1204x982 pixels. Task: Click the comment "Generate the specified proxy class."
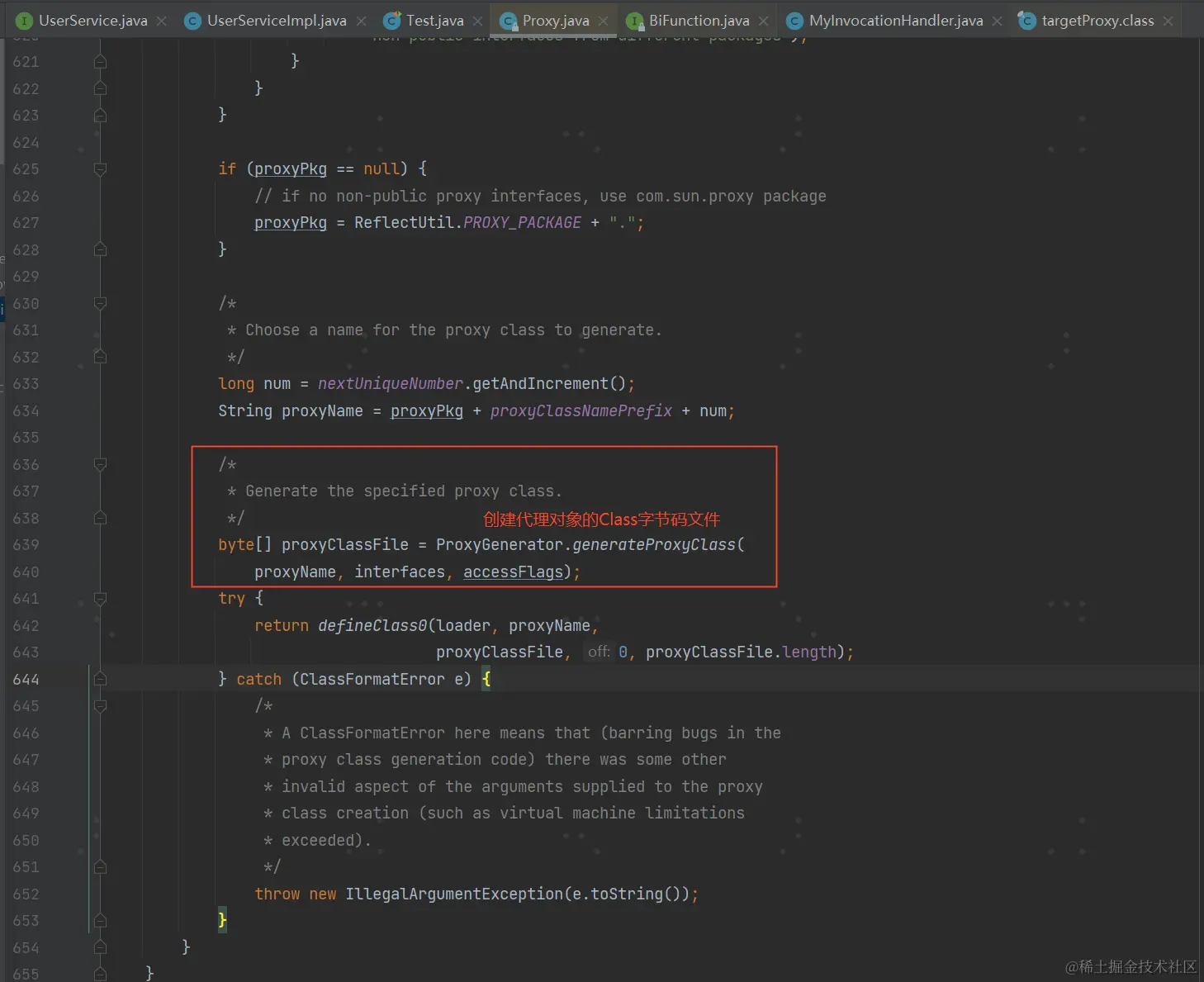[x=404, y=491]
